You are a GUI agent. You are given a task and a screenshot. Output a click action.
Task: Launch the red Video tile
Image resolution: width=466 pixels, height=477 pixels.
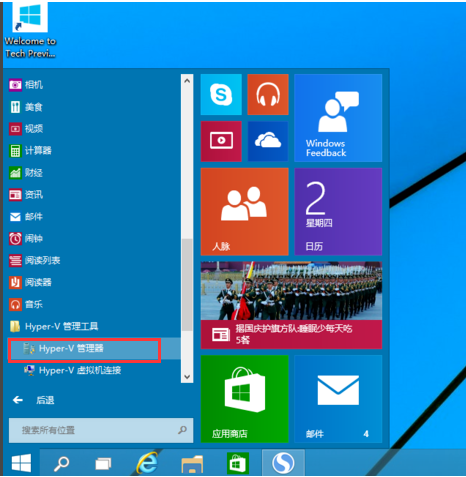221,141
